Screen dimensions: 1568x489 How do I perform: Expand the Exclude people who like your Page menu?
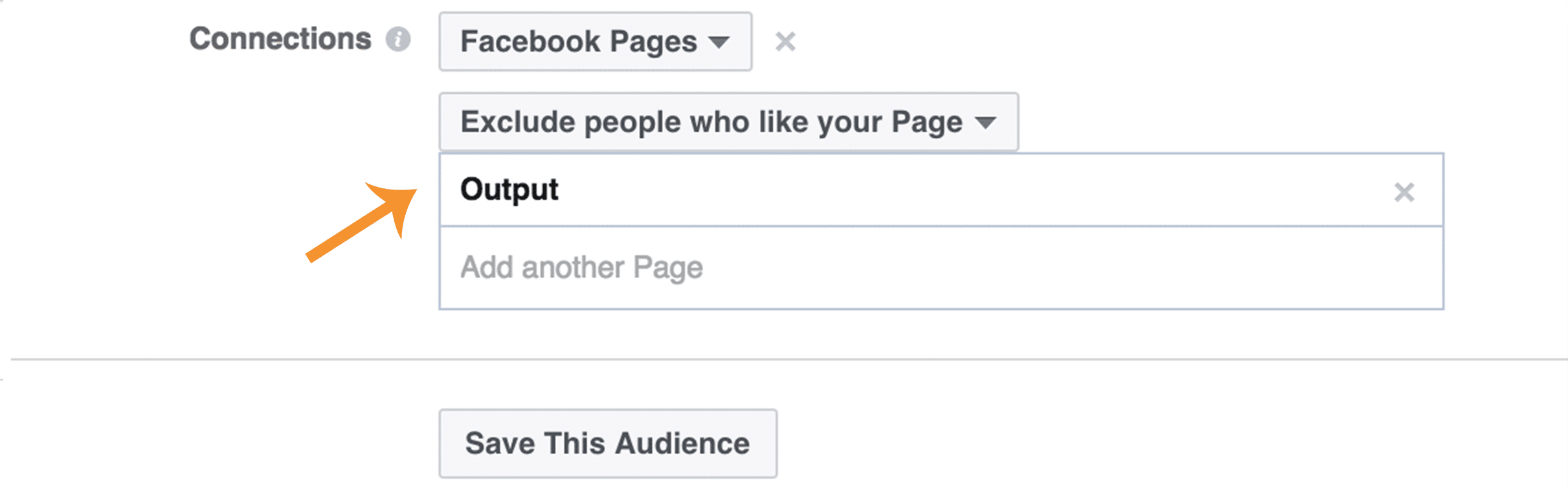coord(729,122)
